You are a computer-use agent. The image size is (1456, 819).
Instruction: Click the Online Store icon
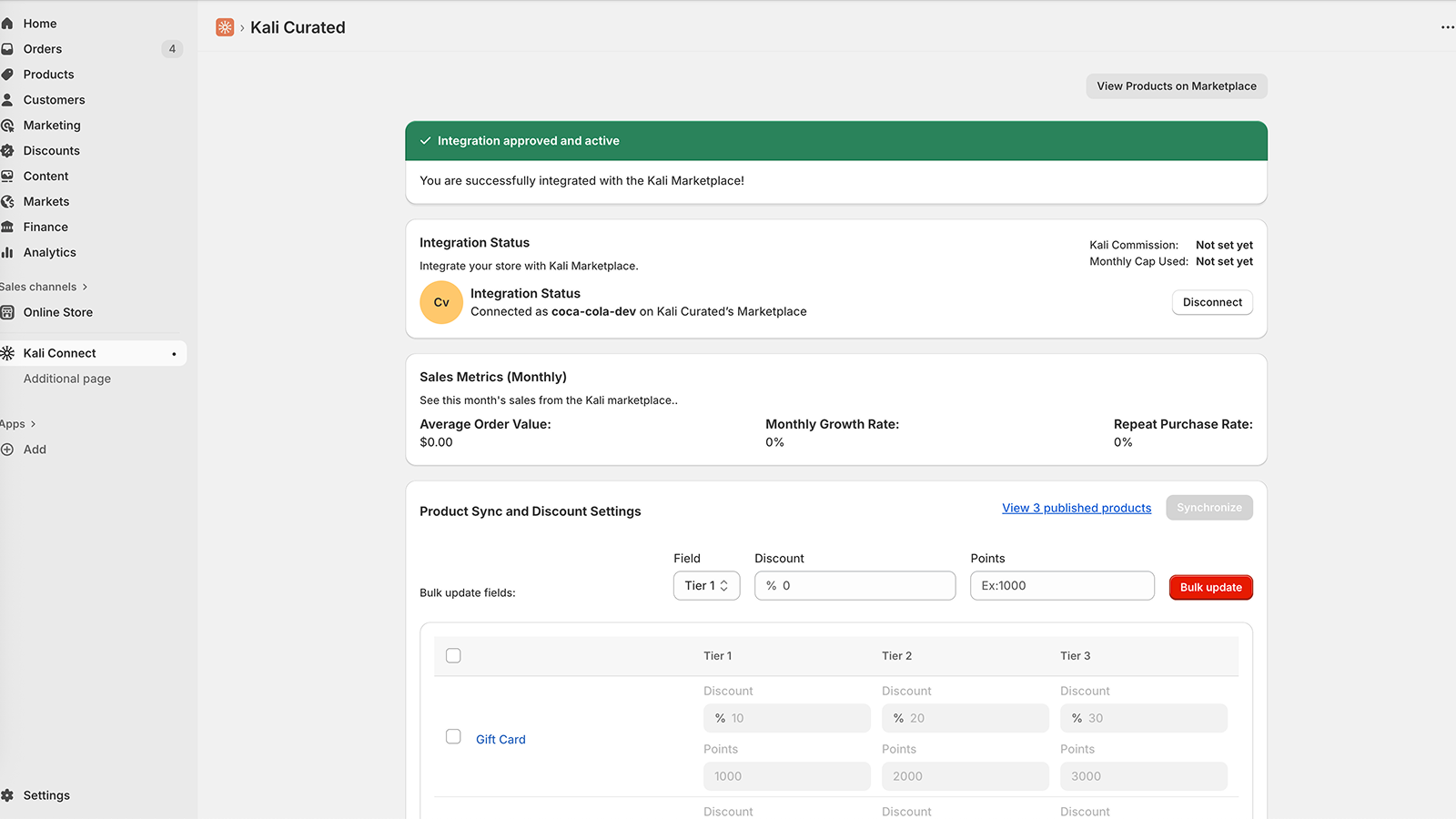[x=7, y=312]
